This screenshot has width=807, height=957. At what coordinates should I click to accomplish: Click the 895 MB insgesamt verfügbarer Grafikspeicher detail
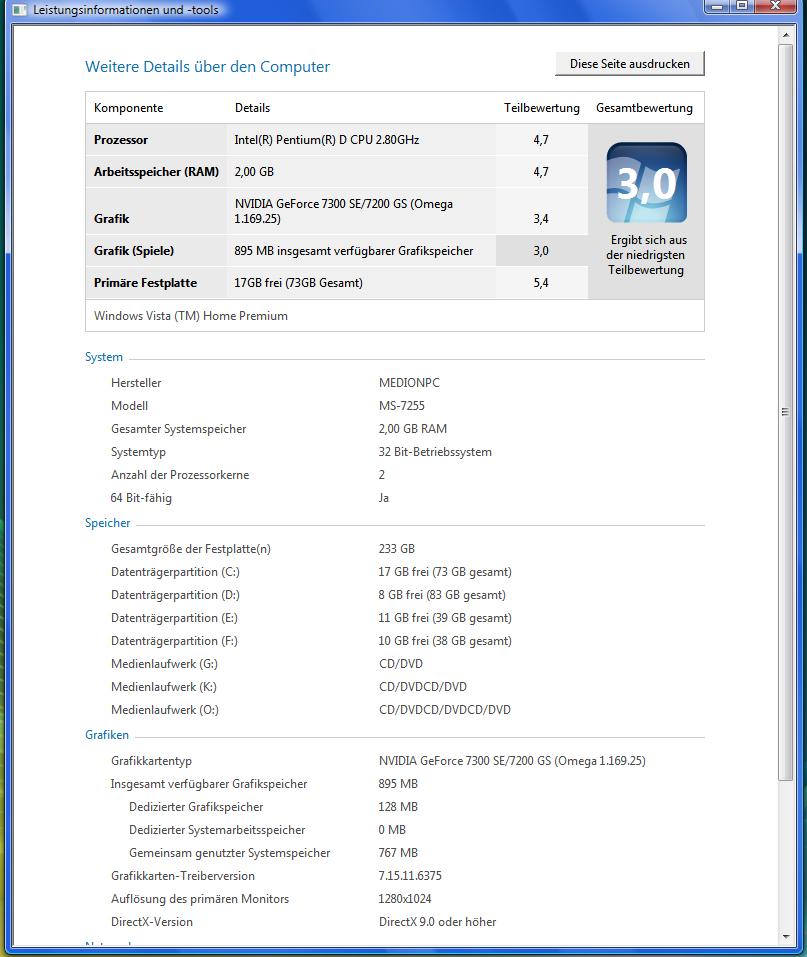(x=353, y=251)
